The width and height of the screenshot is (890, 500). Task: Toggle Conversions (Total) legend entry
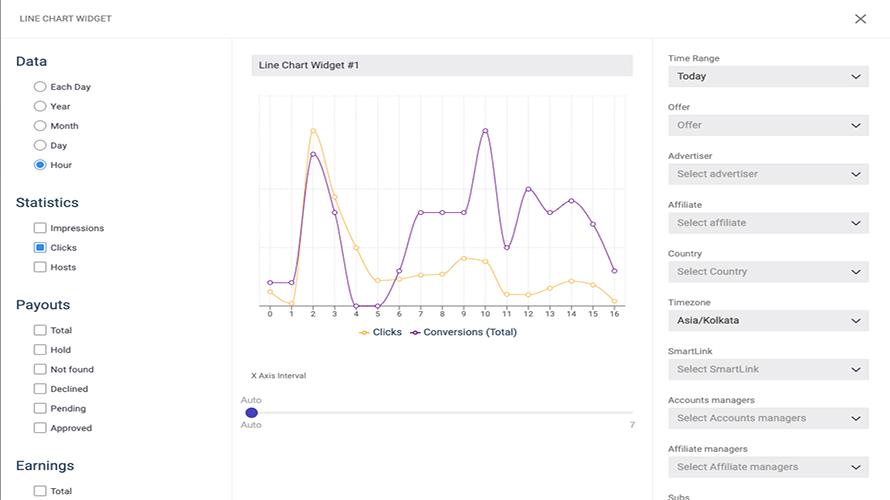(x=463, y=332)
